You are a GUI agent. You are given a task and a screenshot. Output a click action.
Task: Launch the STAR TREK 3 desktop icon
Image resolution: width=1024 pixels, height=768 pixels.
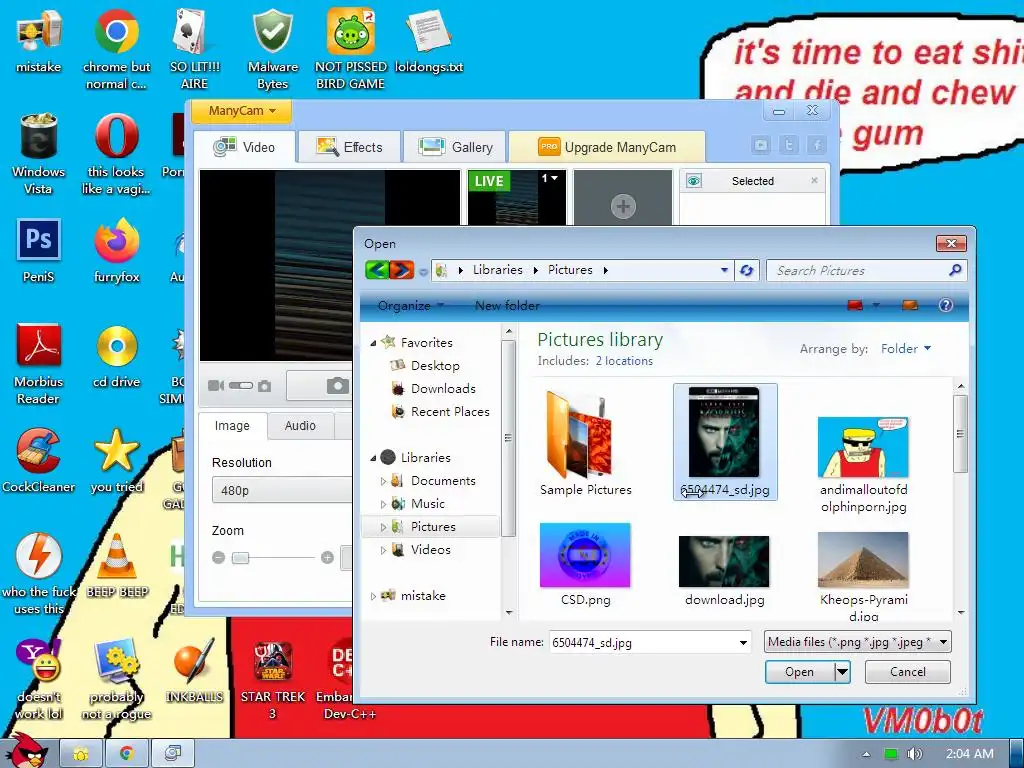(272, 680)
